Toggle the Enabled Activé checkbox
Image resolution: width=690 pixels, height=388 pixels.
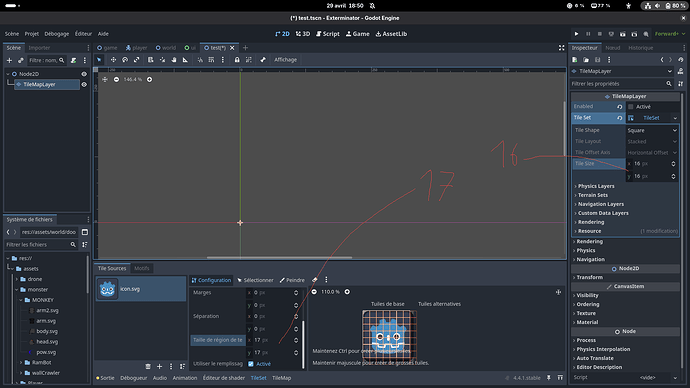(x=631, y=106)
